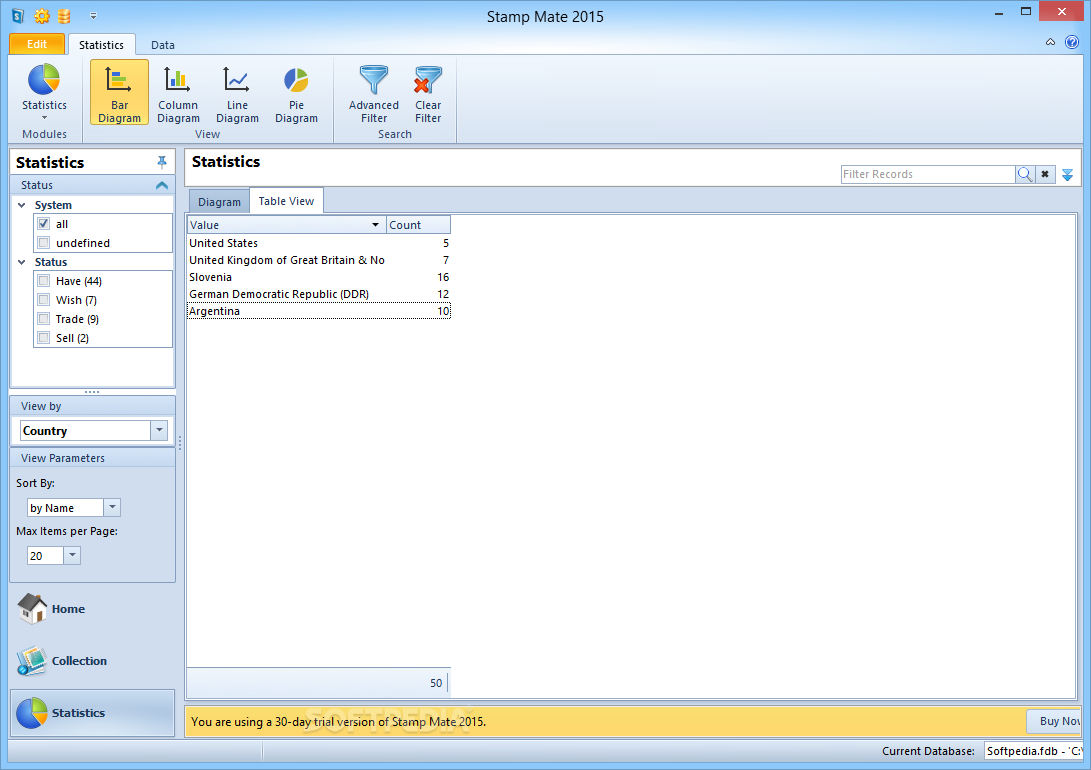
Task: Collapse the System tree group
Action: (22, 205)
